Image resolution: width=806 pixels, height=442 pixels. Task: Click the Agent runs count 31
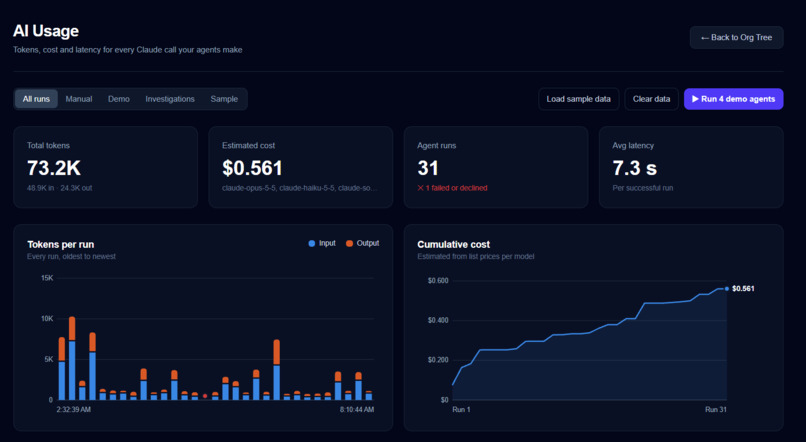click(x=428, y=168)
